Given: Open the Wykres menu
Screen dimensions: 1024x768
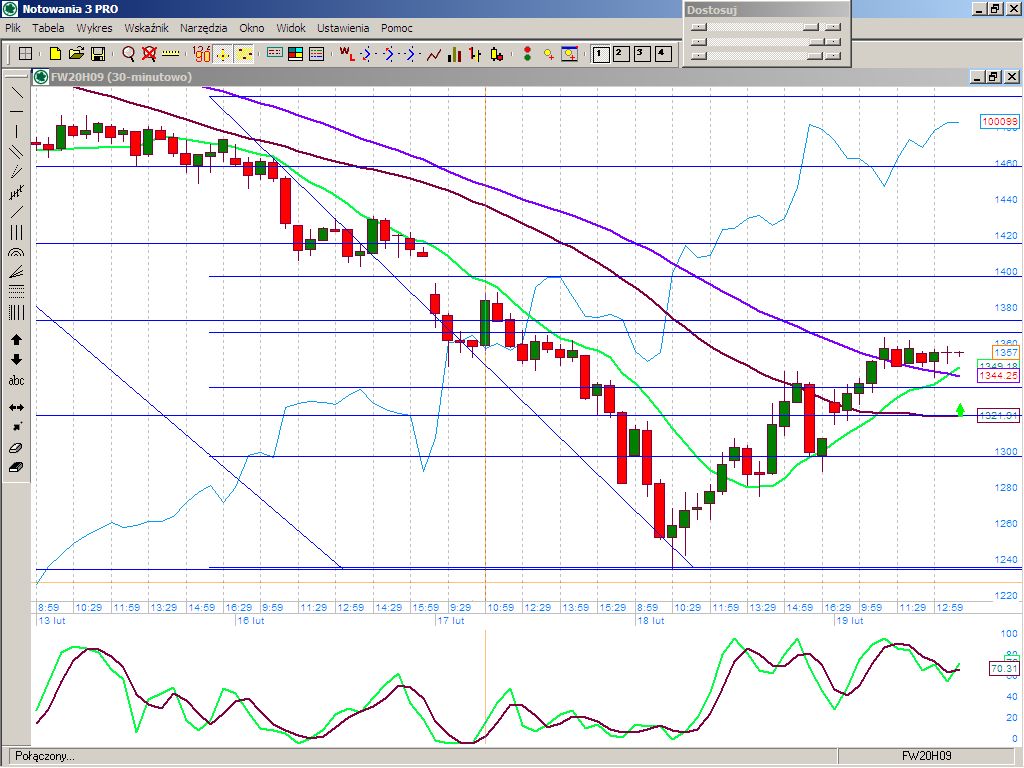Looking at the screenshot, I should point(94,28).
